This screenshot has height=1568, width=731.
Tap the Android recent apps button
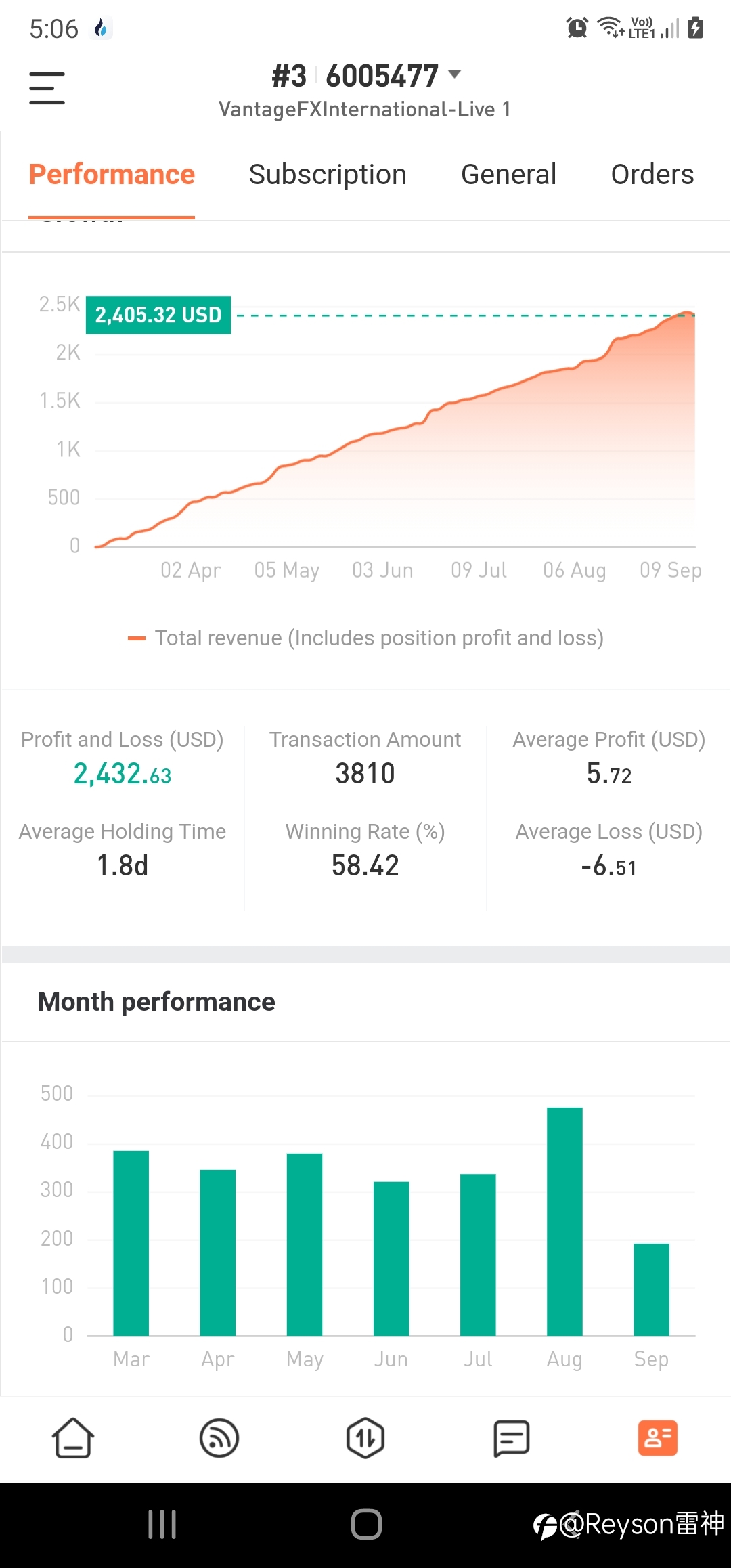162,1525
